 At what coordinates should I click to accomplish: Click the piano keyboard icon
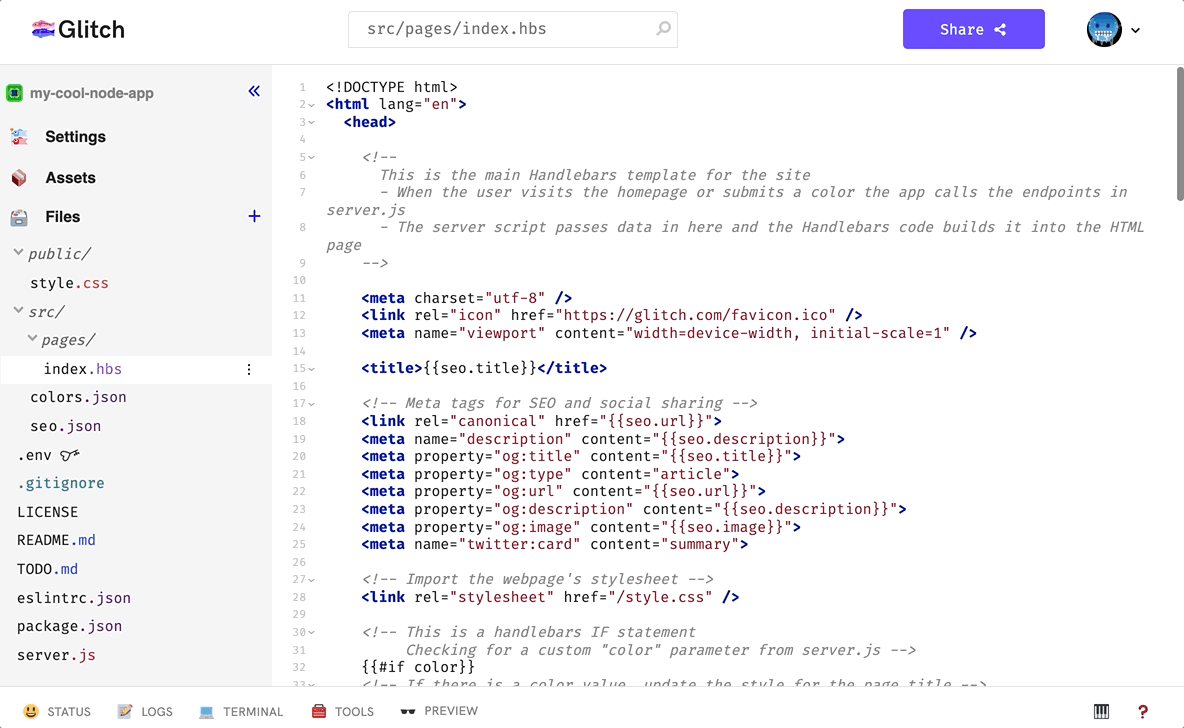1101,712
